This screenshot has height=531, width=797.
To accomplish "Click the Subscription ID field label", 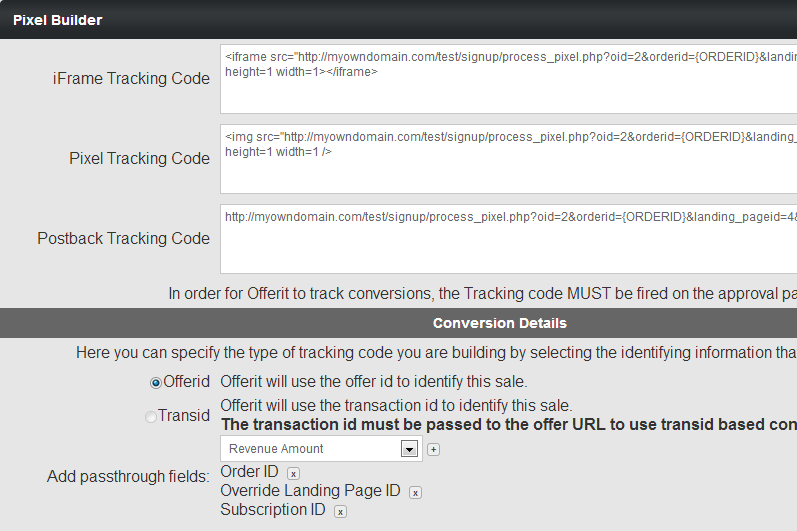I will click(x=272, y=509).
